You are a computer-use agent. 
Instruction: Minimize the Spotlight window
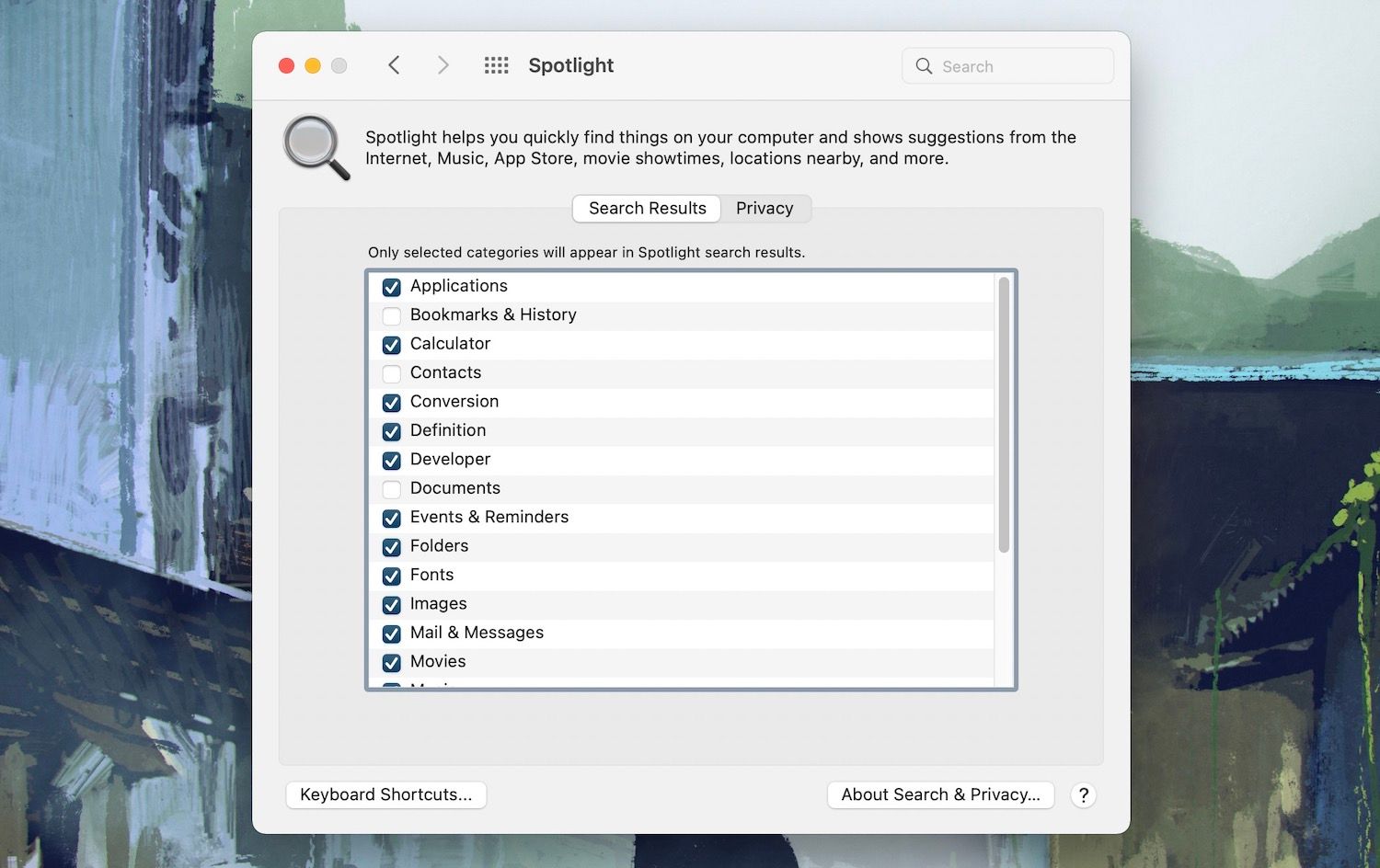313,65
